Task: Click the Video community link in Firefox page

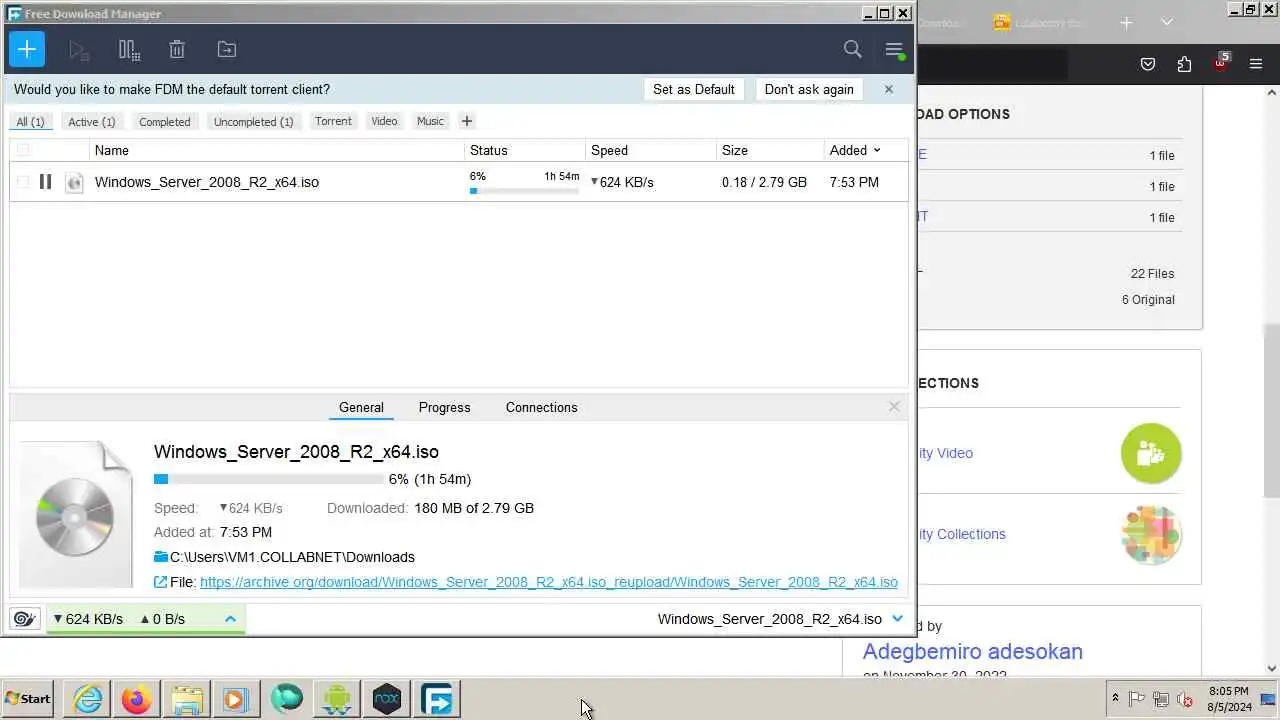Action: click(x=946, y=453)
